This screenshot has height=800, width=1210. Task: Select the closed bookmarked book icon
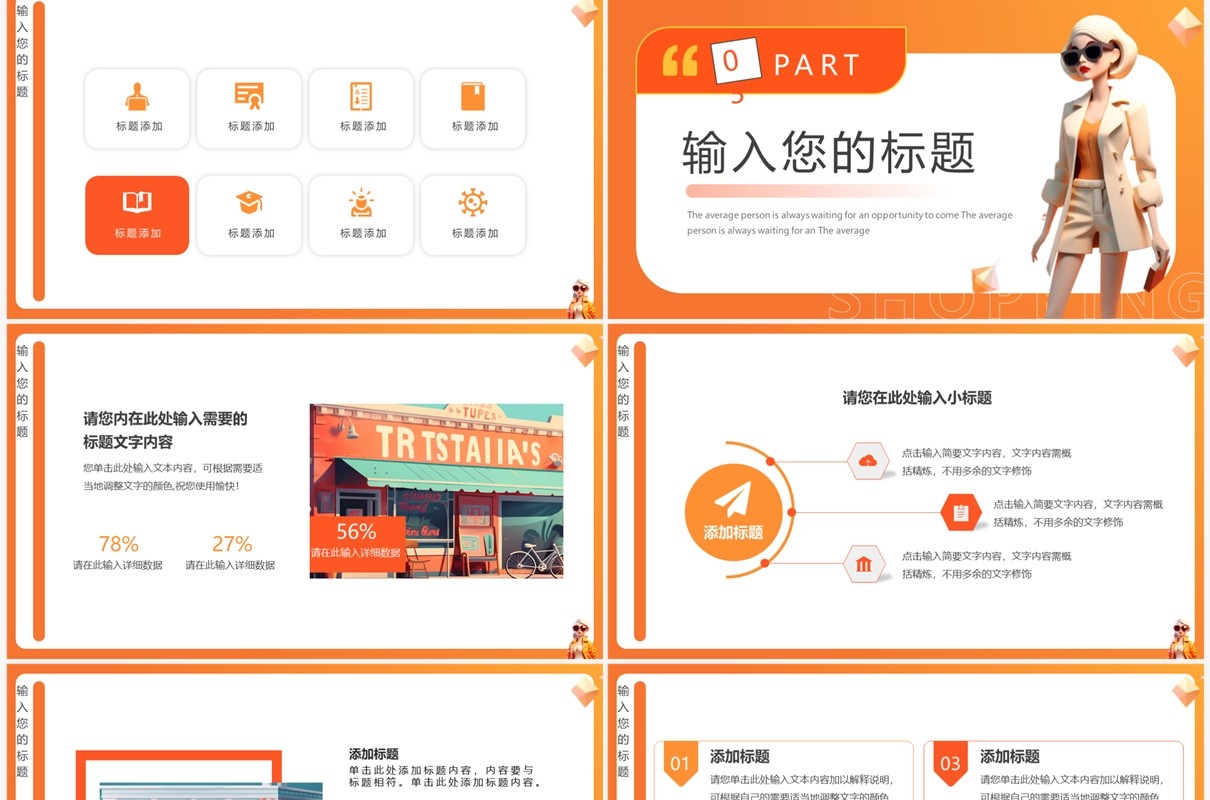coord(473,96)
